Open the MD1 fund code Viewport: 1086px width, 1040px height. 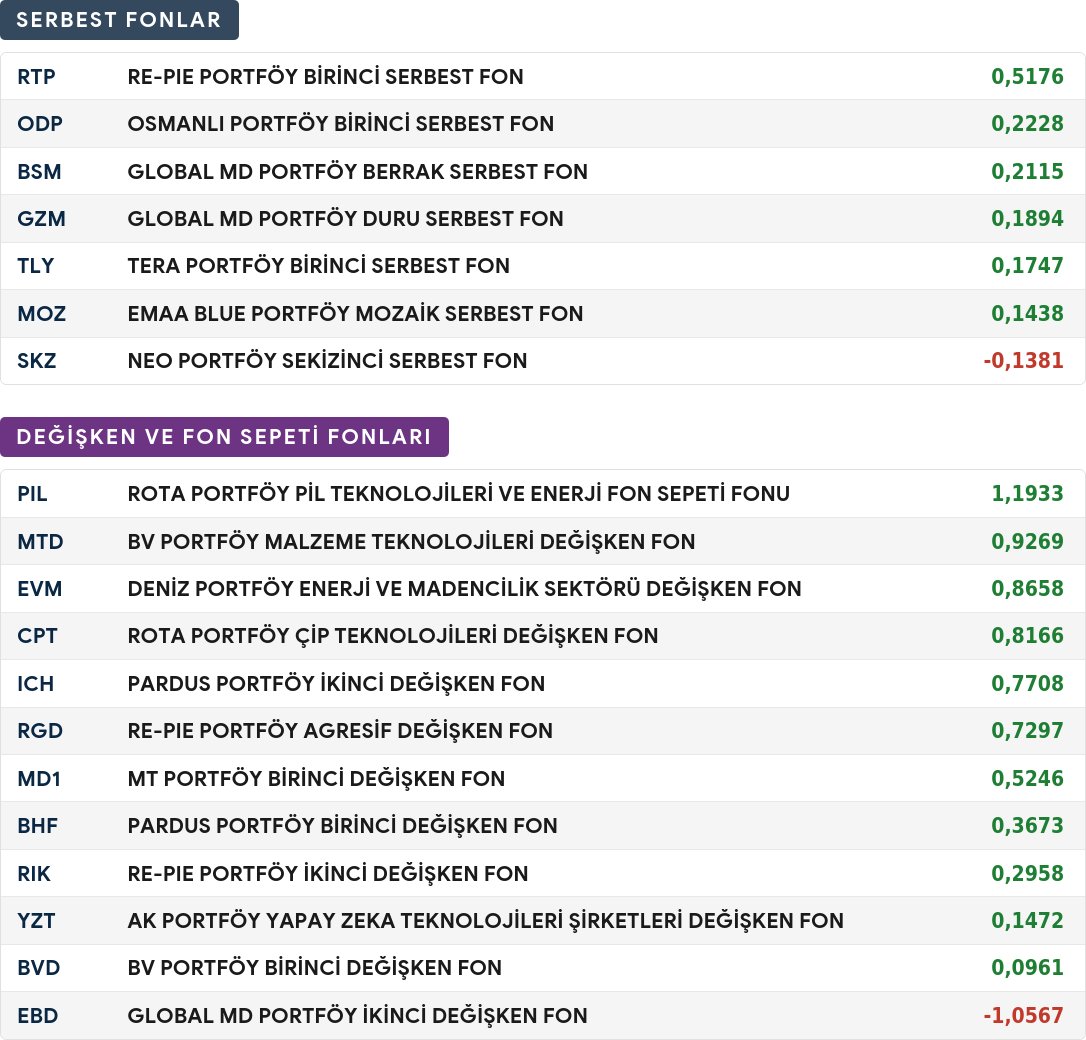[x=39, y=778]
